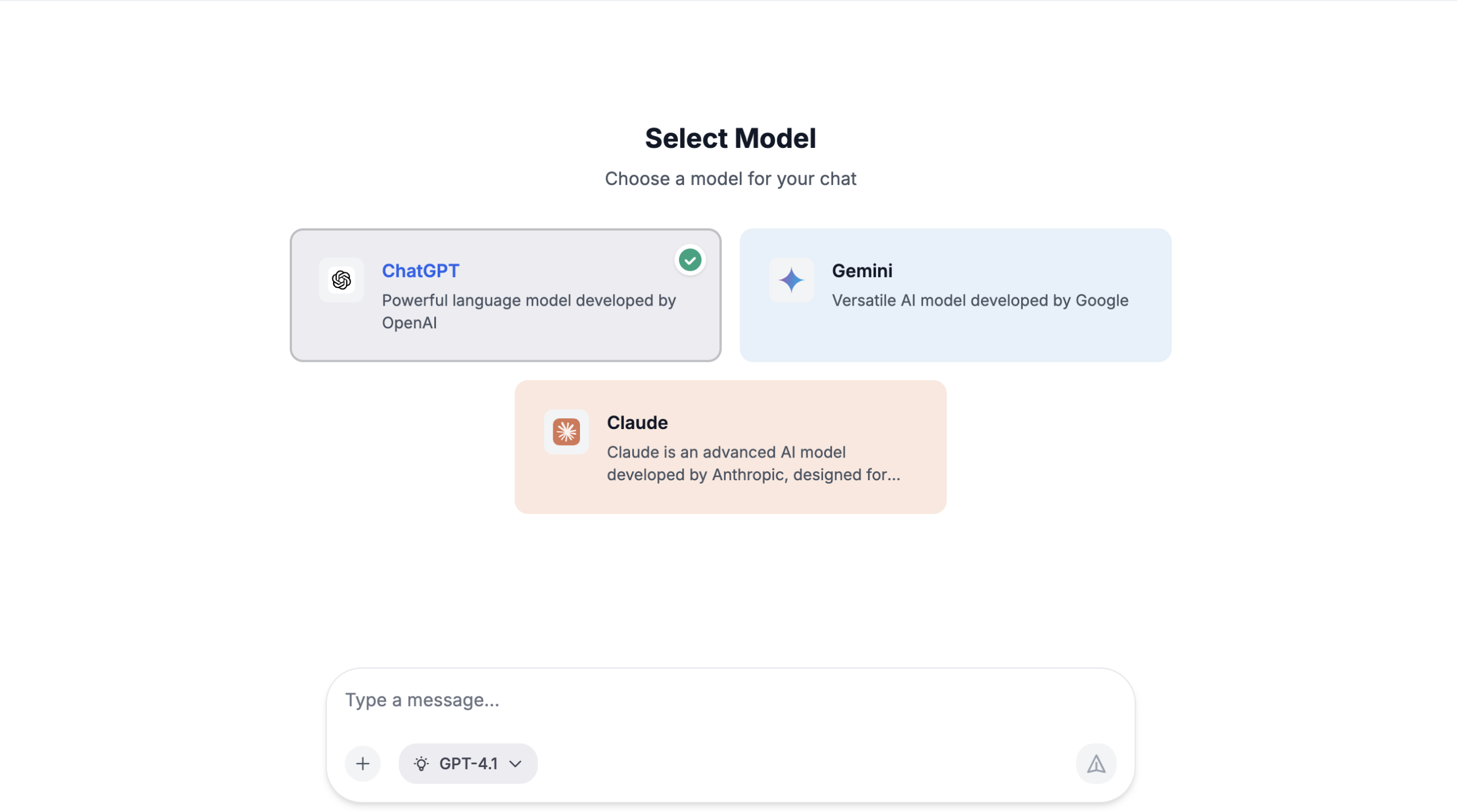Click the truncated Claude description text
Screen dimensions: 1457x812
754,463
